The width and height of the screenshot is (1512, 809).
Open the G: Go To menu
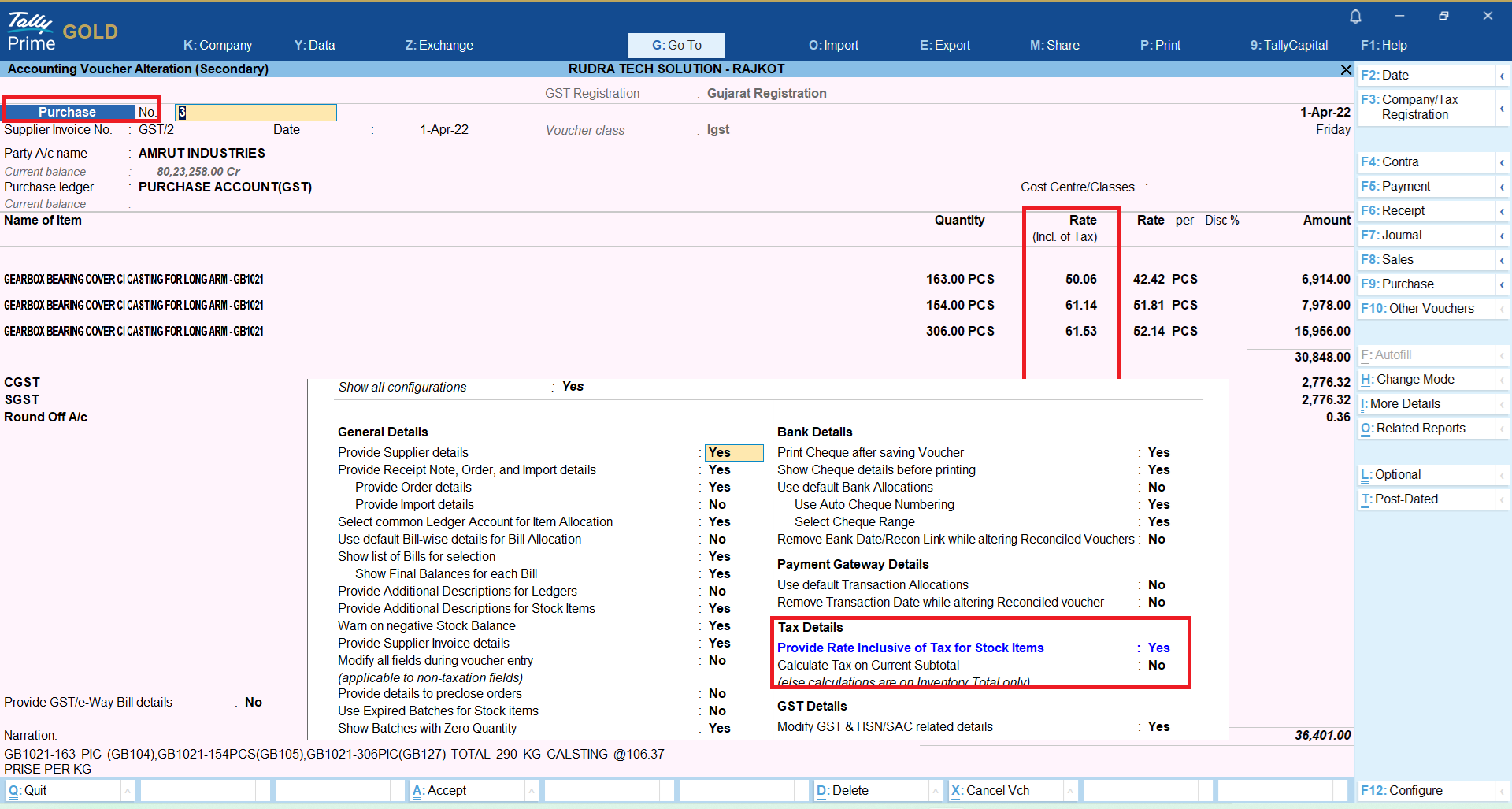point(676,46)
